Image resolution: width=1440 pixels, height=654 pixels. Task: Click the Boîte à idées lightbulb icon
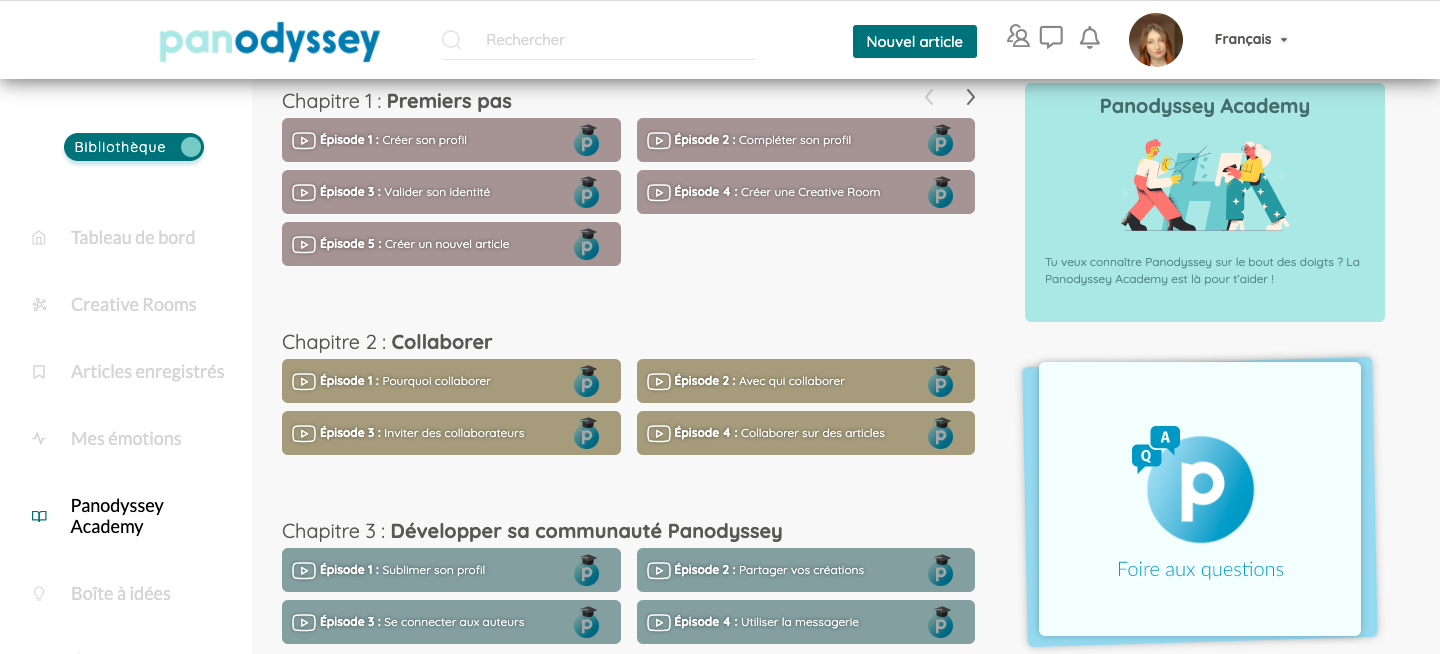[39, 594]
